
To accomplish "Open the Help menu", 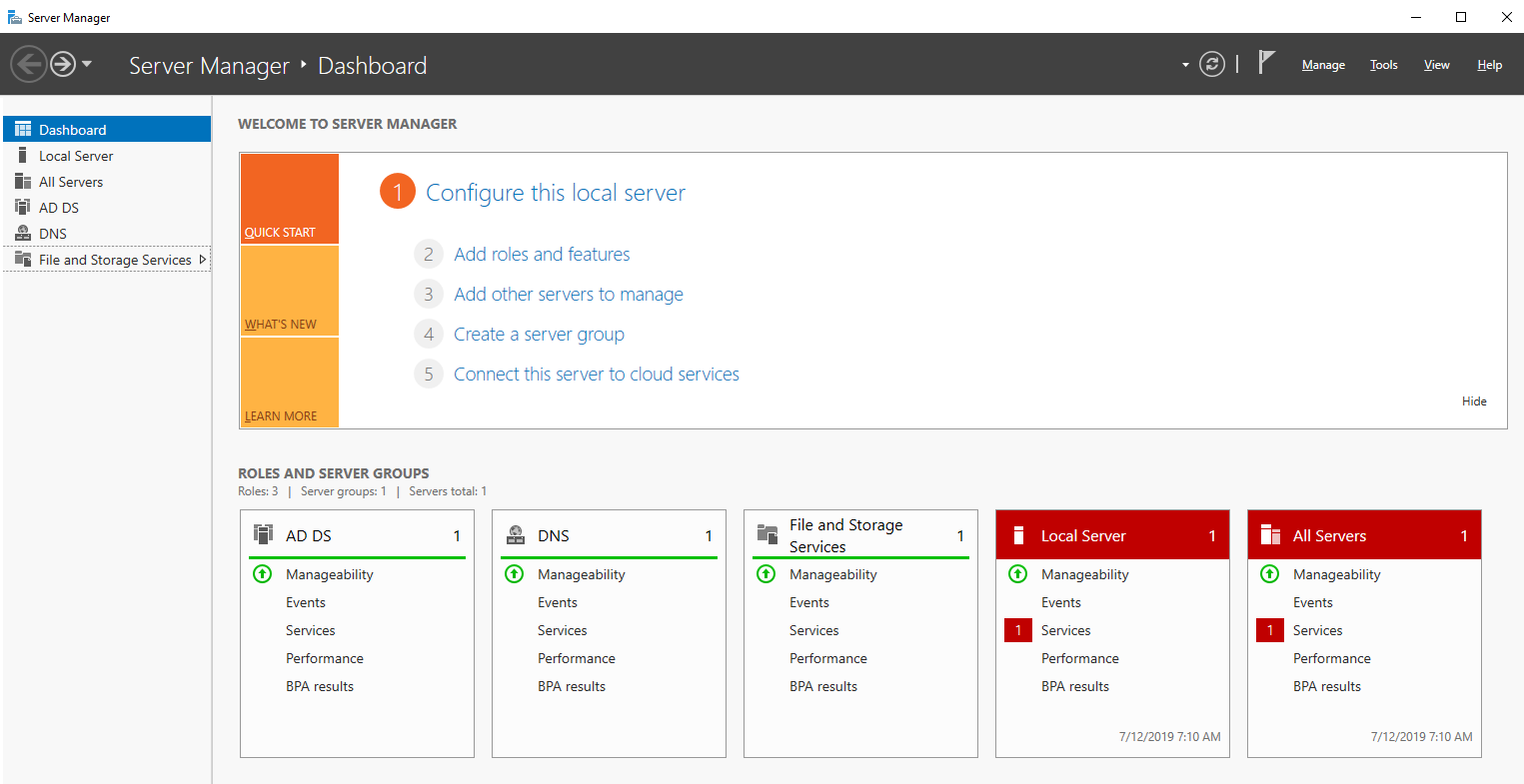I will point(1489,65).
